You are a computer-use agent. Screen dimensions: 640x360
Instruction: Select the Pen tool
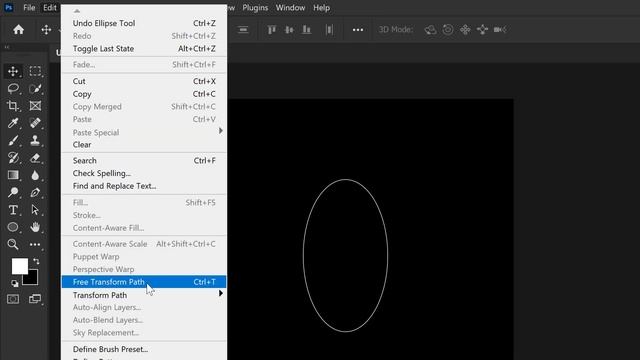(35, 192)
